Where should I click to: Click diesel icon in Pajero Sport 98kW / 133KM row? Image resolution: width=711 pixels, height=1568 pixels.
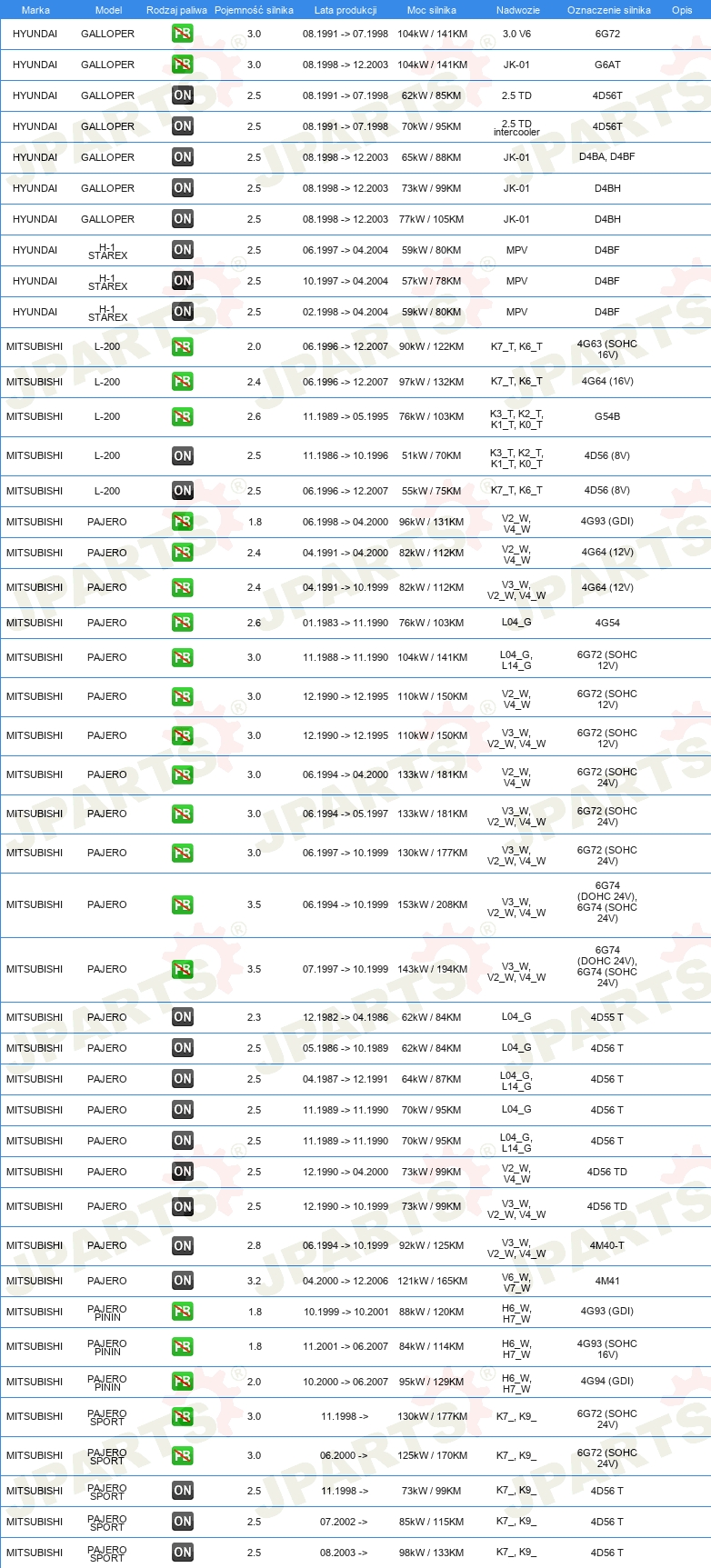pyautogui.click(x=183, y=1553)
